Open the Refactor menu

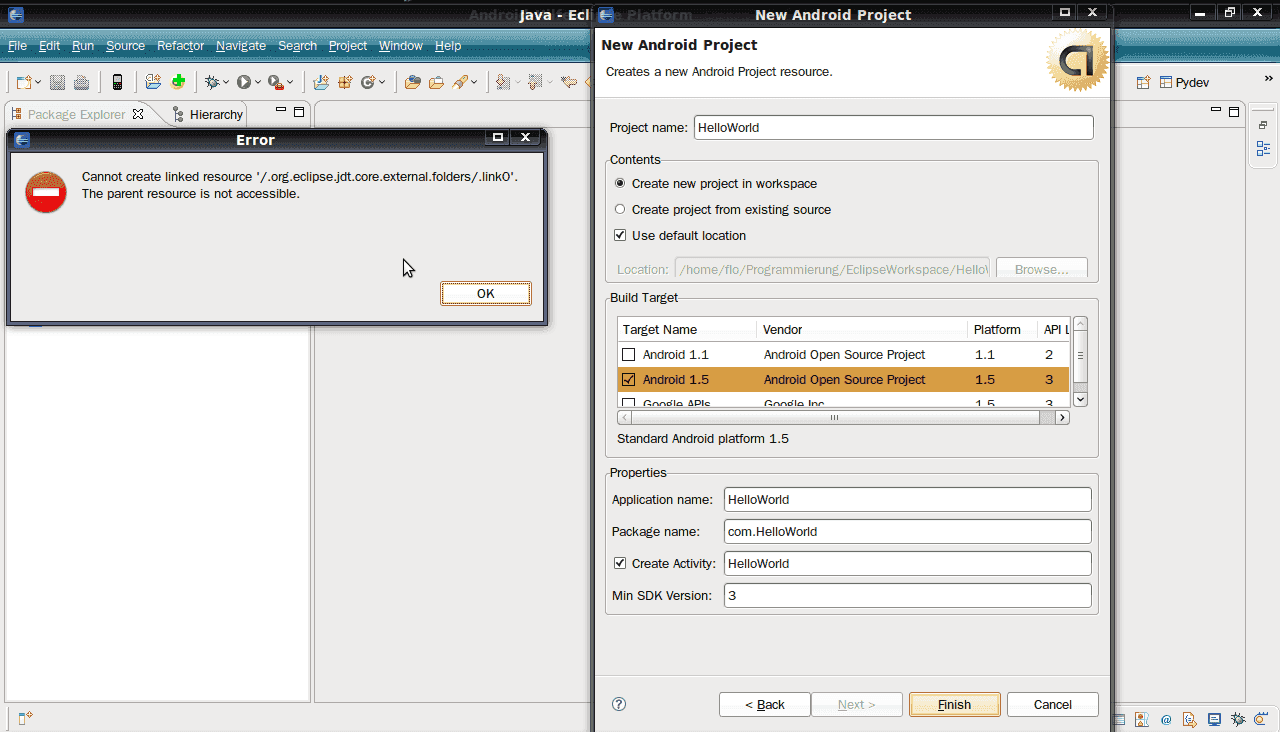pos(180,46)
